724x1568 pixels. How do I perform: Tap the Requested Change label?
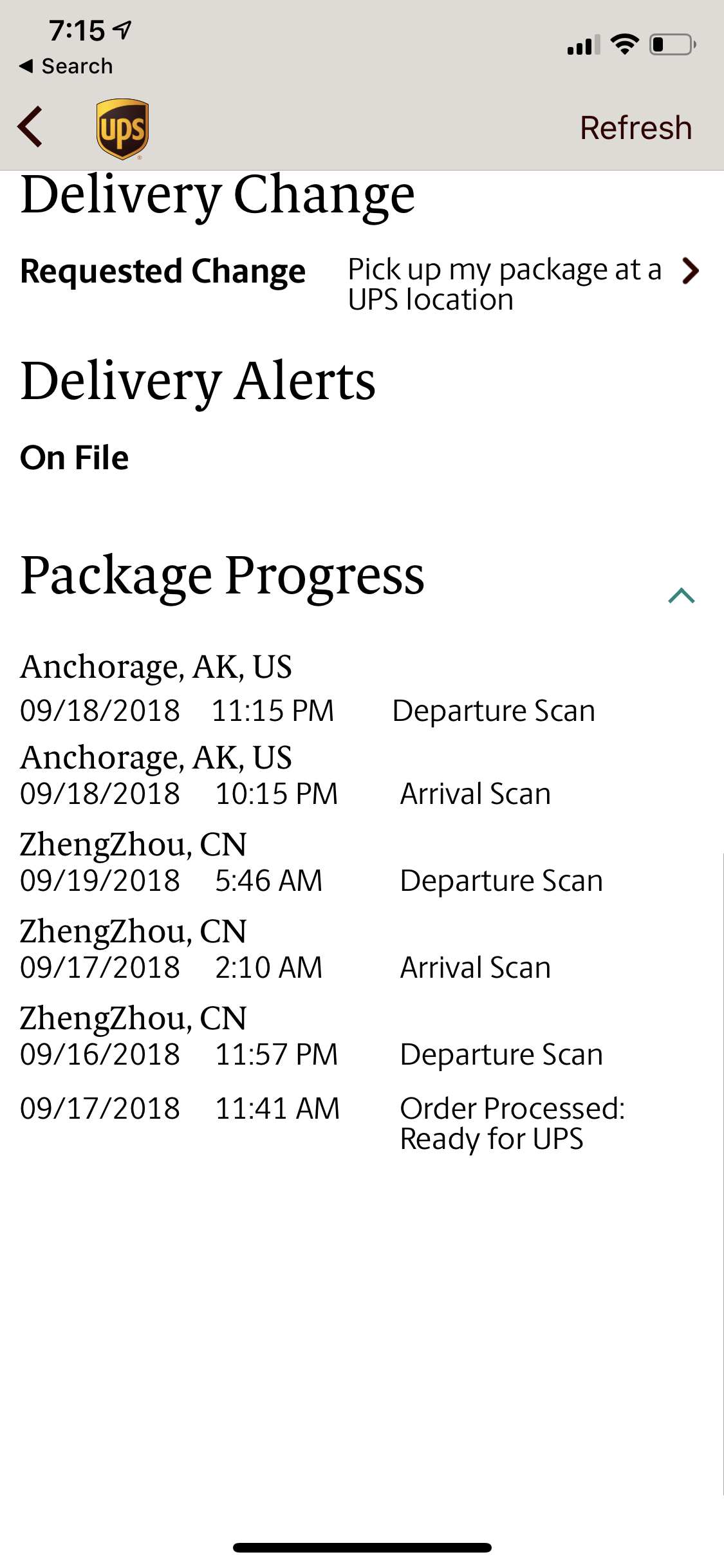click(x=163, y=271)
